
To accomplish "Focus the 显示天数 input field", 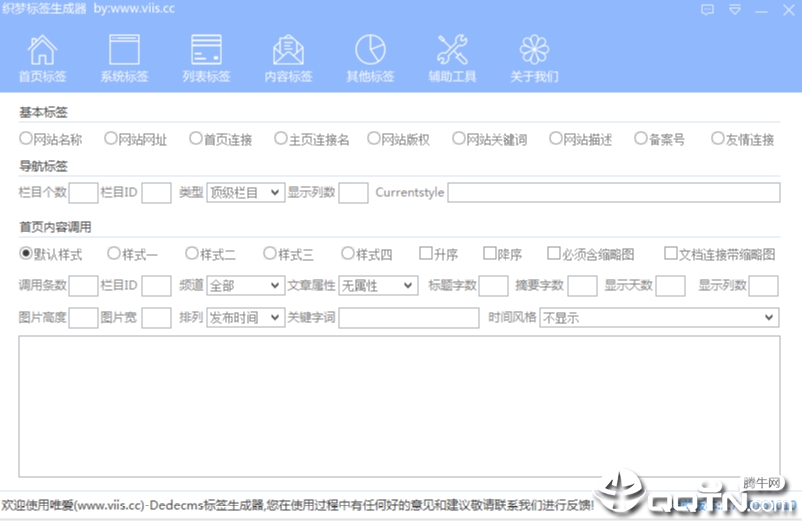I will 671,286.
